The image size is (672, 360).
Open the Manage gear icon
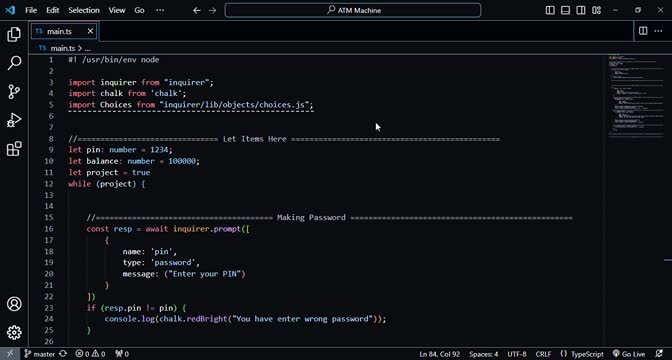(x=14, y=333)
